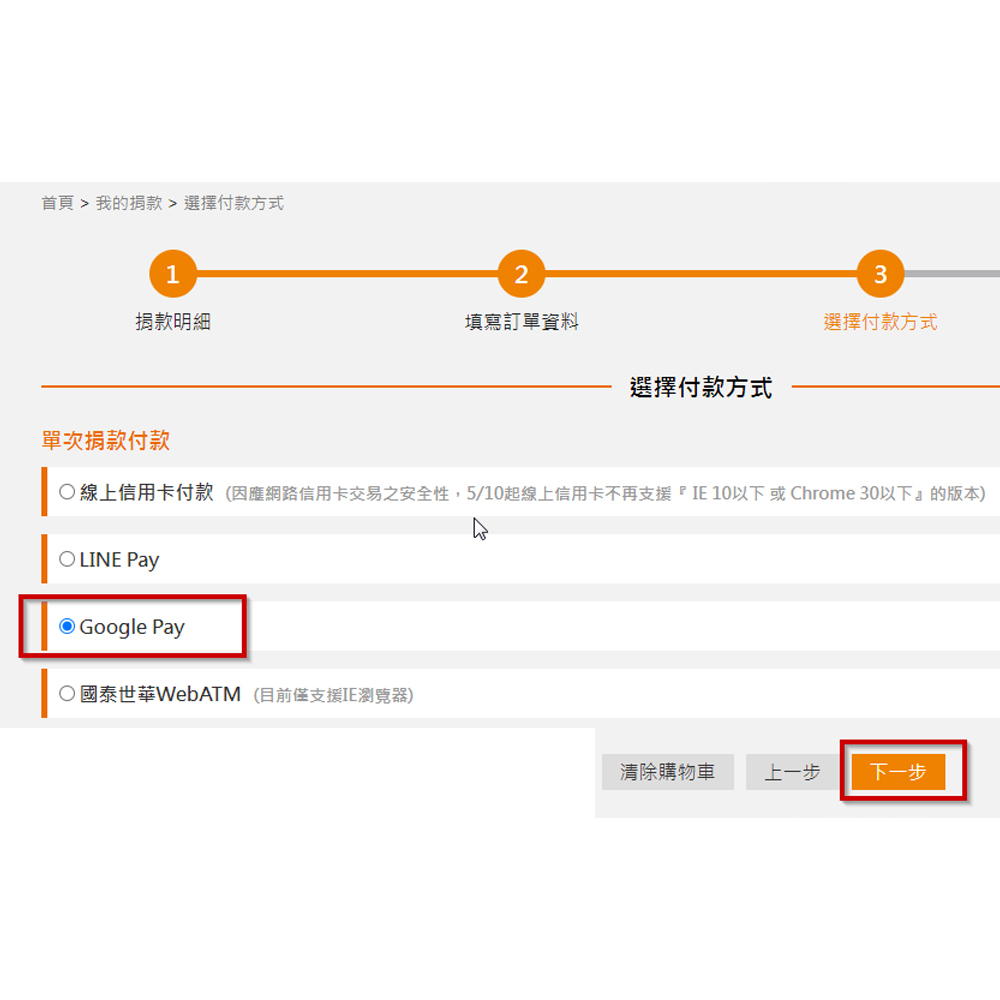
Task: Go back with the 上一步 button
Action: tap(792, 772)
